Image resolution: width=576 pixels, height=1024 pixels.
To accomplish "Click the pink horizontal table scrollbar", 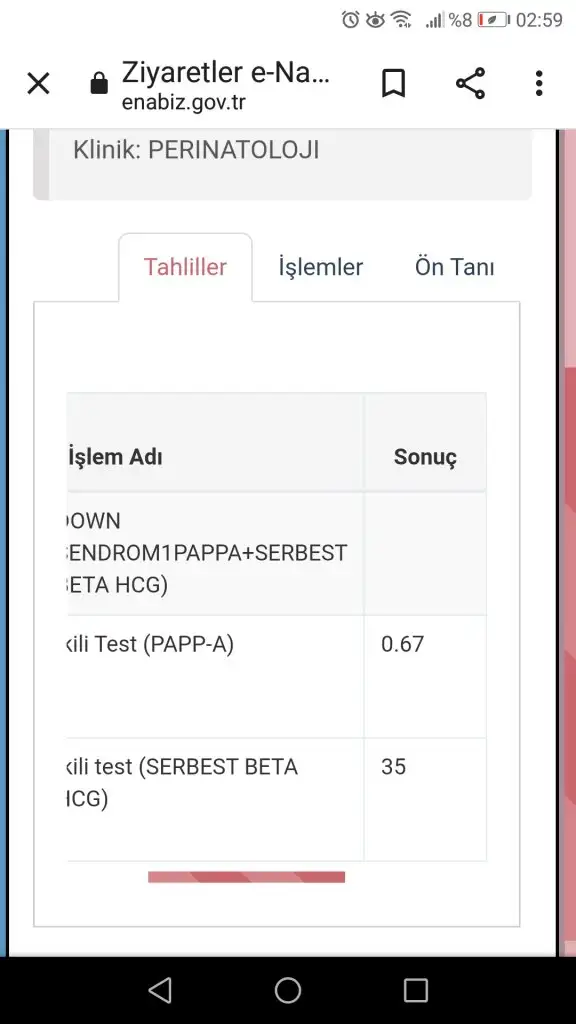I will (246, 877).
